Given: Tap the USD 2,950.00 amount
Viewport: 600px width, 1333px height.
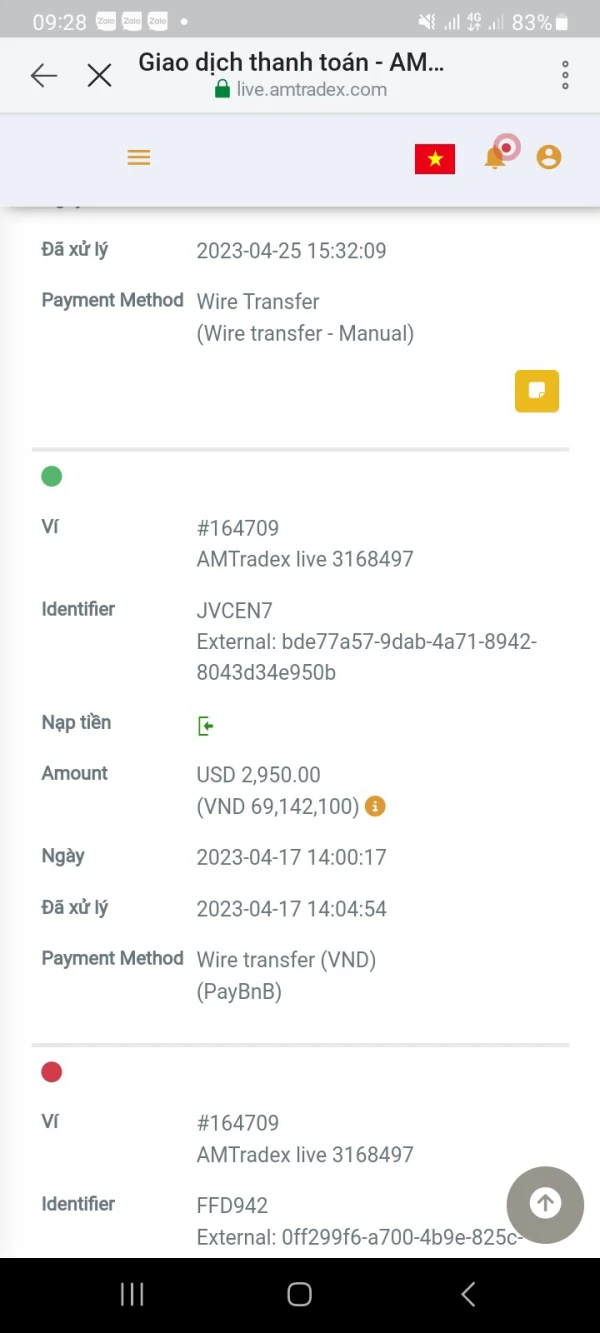Looking at the screenshot, I should click(x=259, y=775).
